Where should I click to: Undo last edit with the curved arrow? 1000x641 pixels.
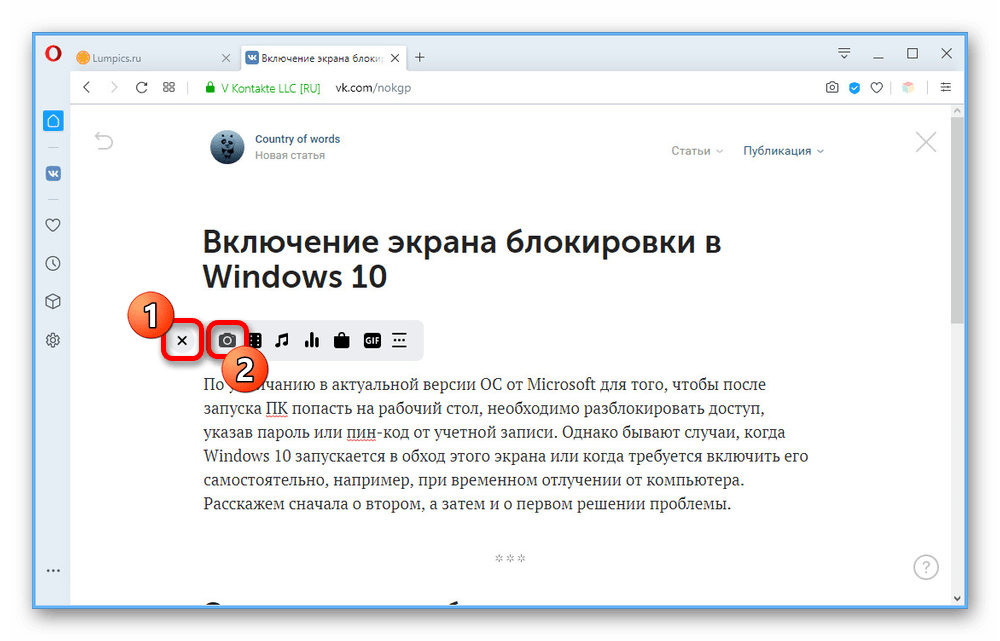pos(104,140)
